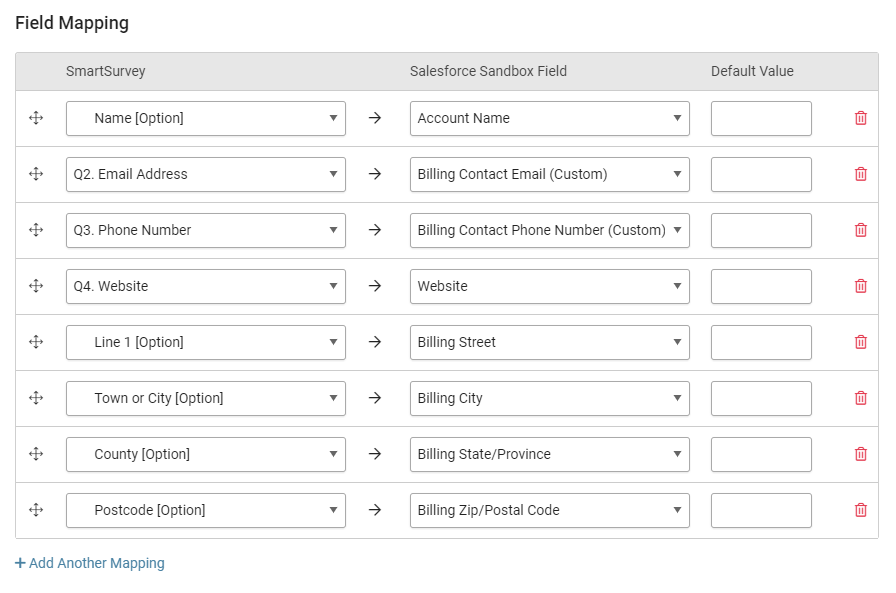The image size is (896, 593).
Task: Expand the Town or City [Option] dropdown
Action: click(x=206, y=398)
